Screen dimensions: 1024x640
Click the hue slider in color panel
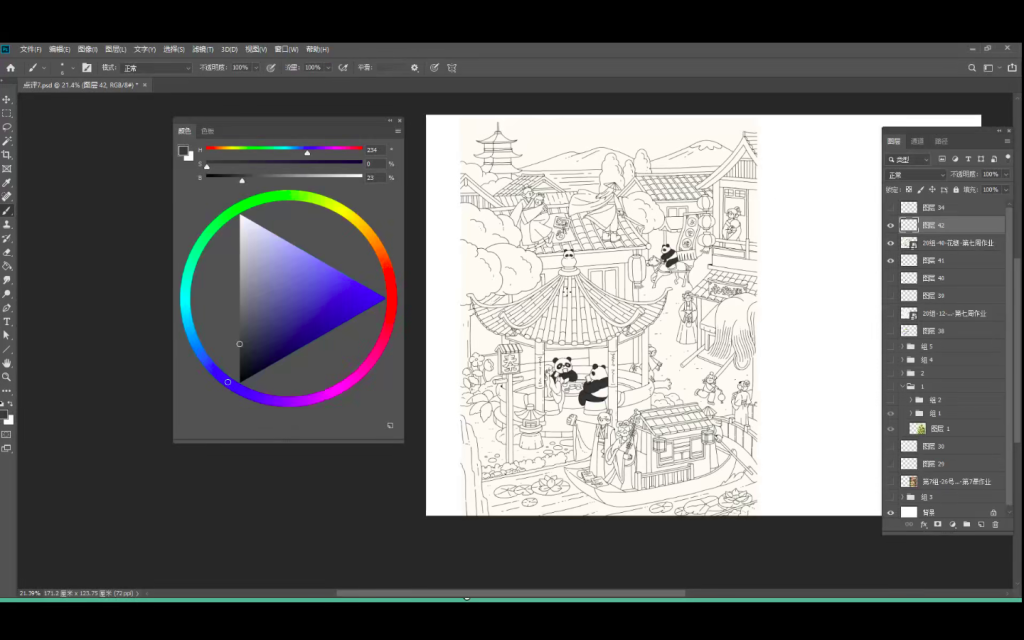click(x=285, y=148)
